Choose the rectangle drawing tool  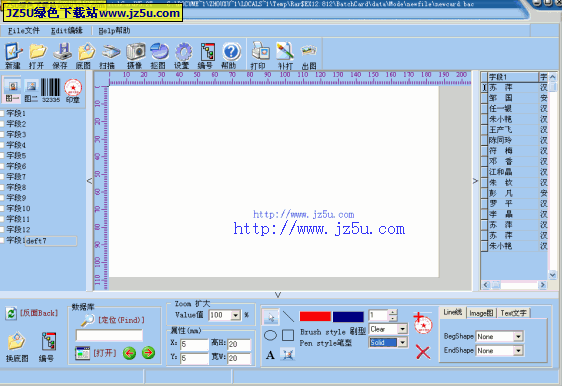[288, 335]
